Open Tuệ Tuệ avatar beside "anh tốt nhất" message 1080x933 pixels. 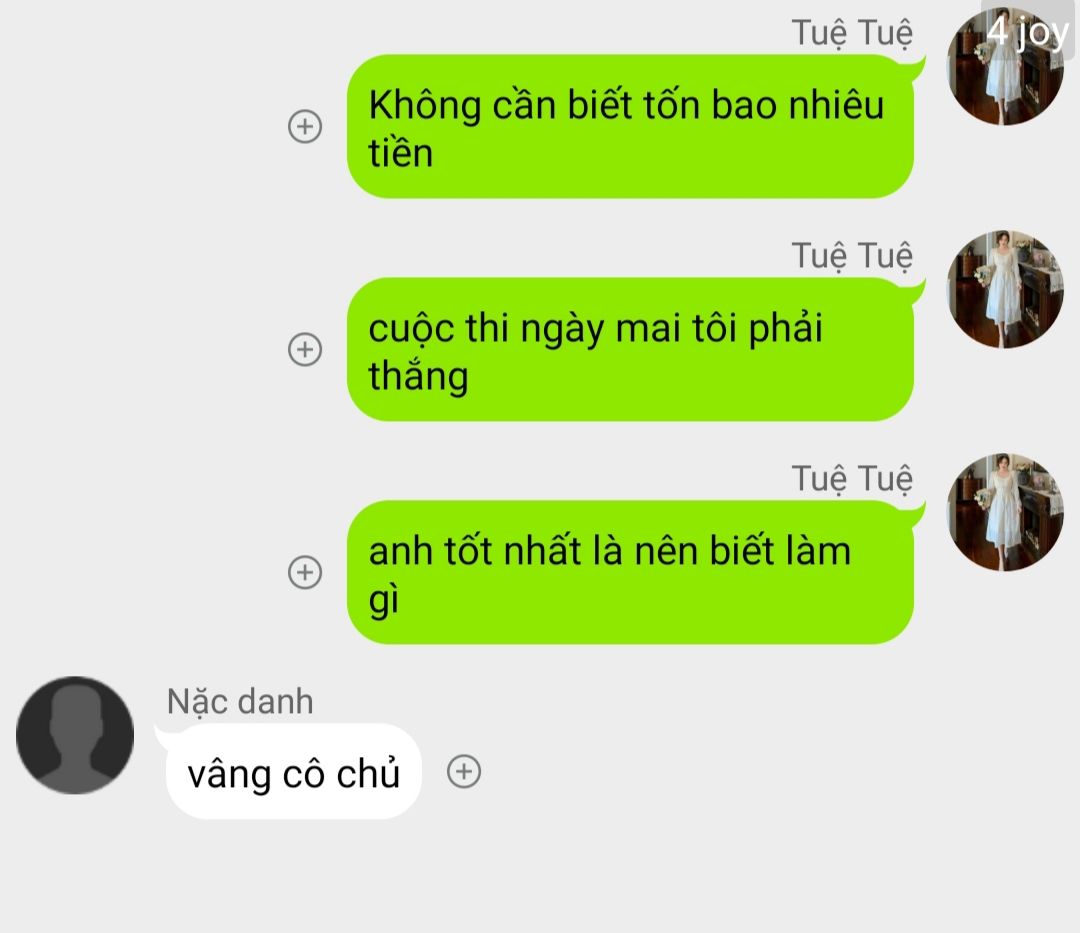1006,512
